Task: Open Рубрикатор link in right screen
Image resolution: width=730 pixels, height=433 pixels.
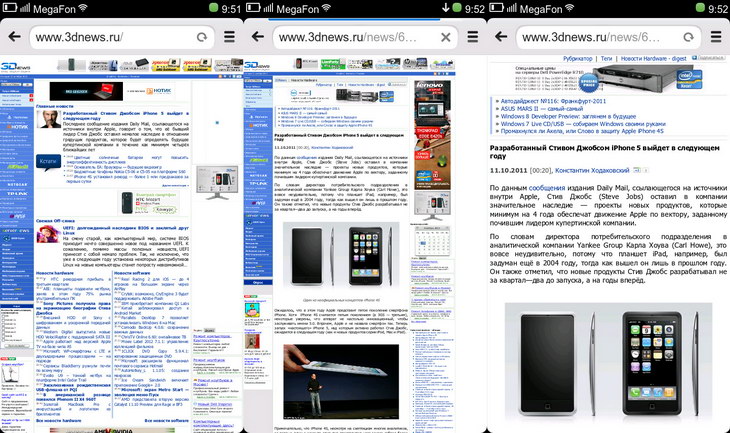Action: click(577, 59)
